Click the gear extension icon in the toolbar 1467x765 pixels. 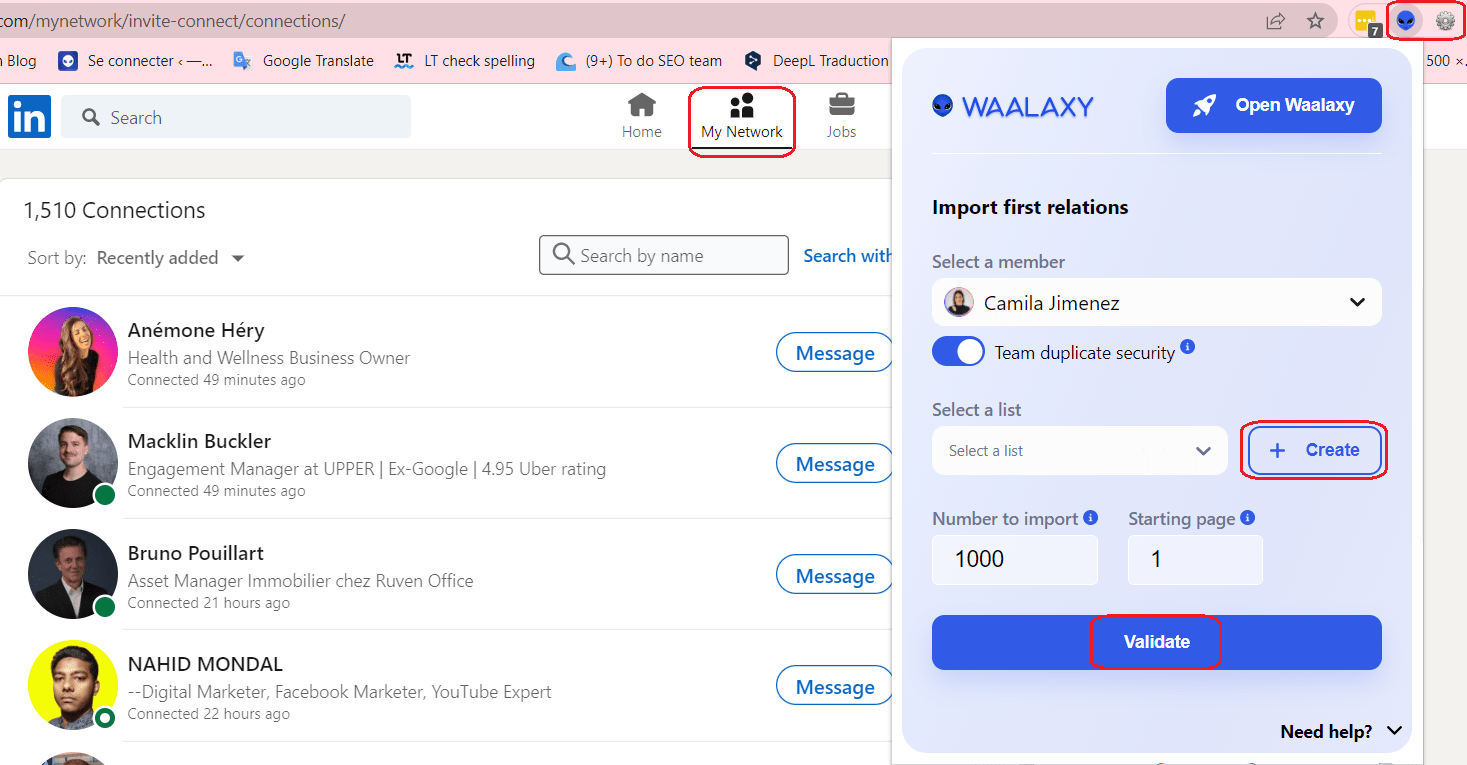pos(1445,20)
